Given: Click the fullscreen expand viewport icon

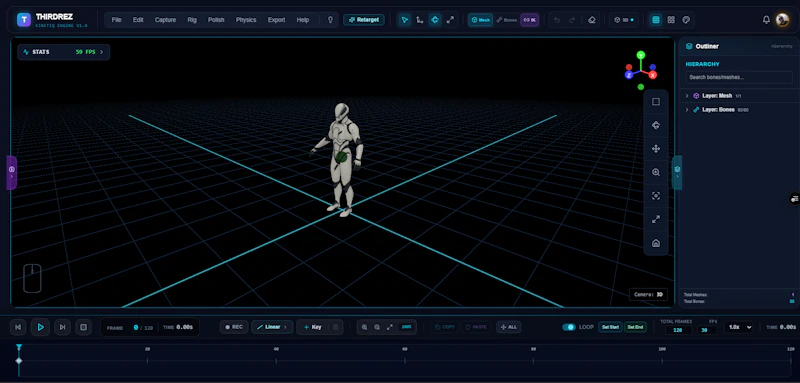Looking at the screenshot, I should (656, 219).
